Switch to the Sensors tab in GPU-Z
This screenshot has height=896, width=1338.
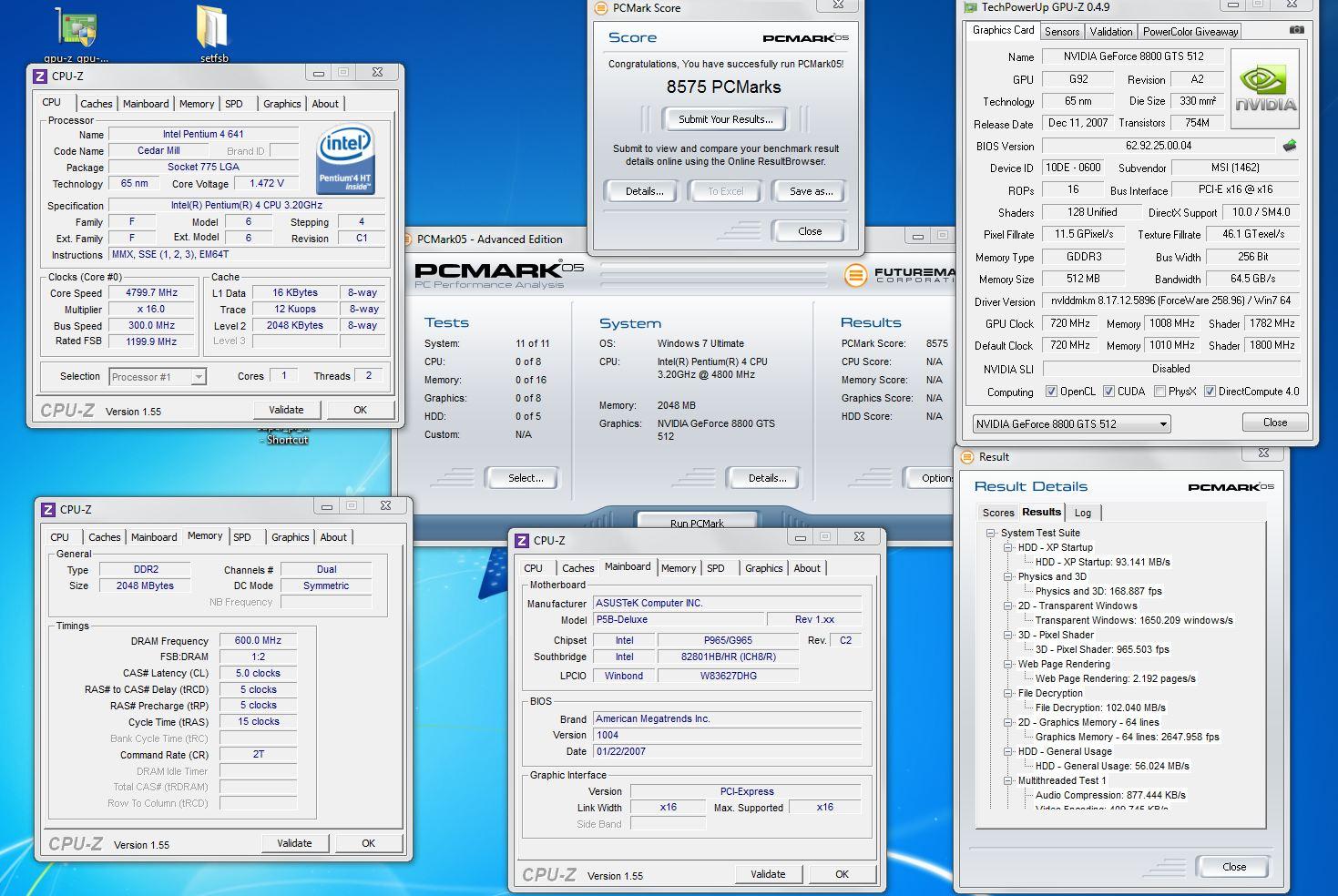tap(1062, 31)
